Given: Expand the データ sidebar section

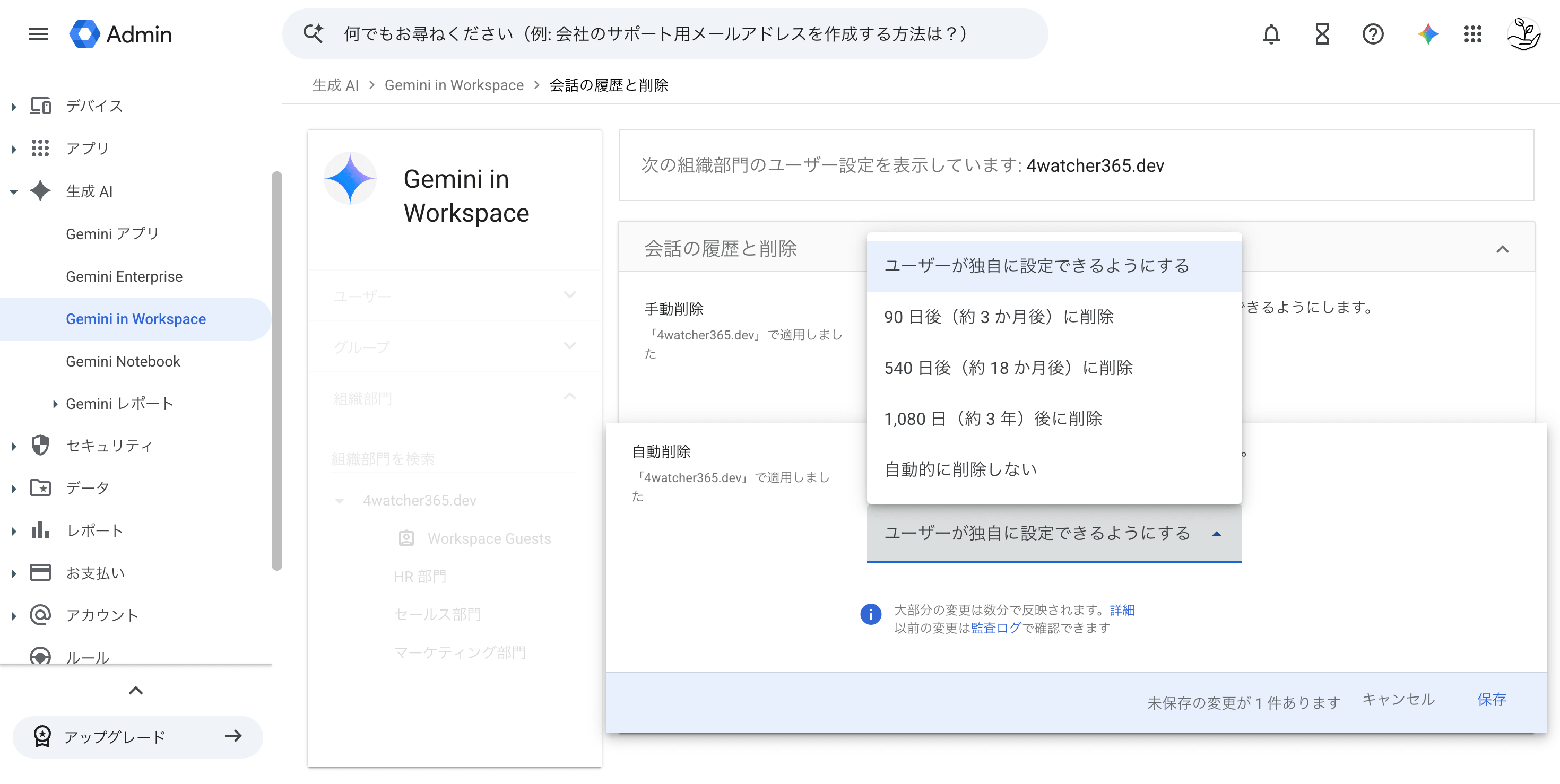Looking at the screenshot, I should click(x=13, y=489).
